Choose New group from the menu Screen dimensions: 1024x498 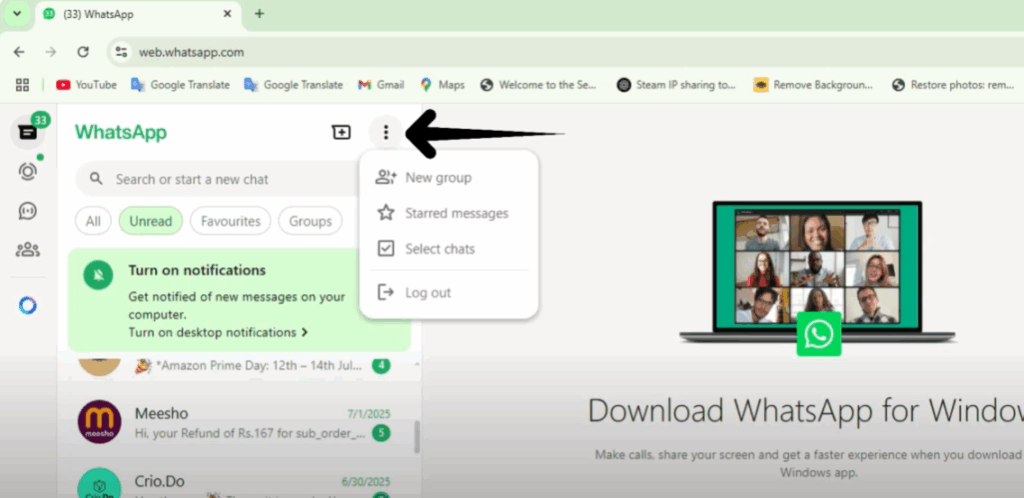pyautogui.click(x=438, y=178)
